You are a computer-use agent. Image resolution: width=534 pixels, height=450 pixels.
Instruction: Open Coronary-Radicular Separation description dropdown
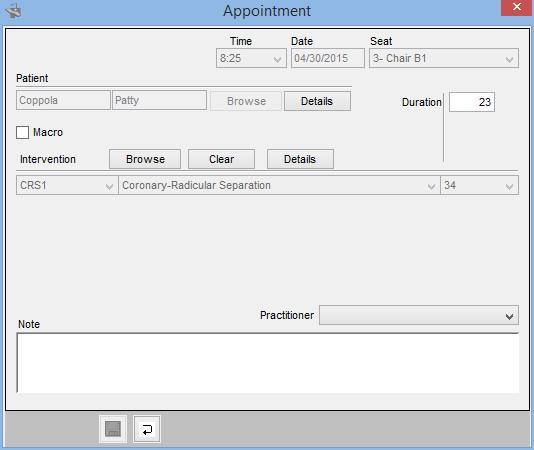[279, 185]
